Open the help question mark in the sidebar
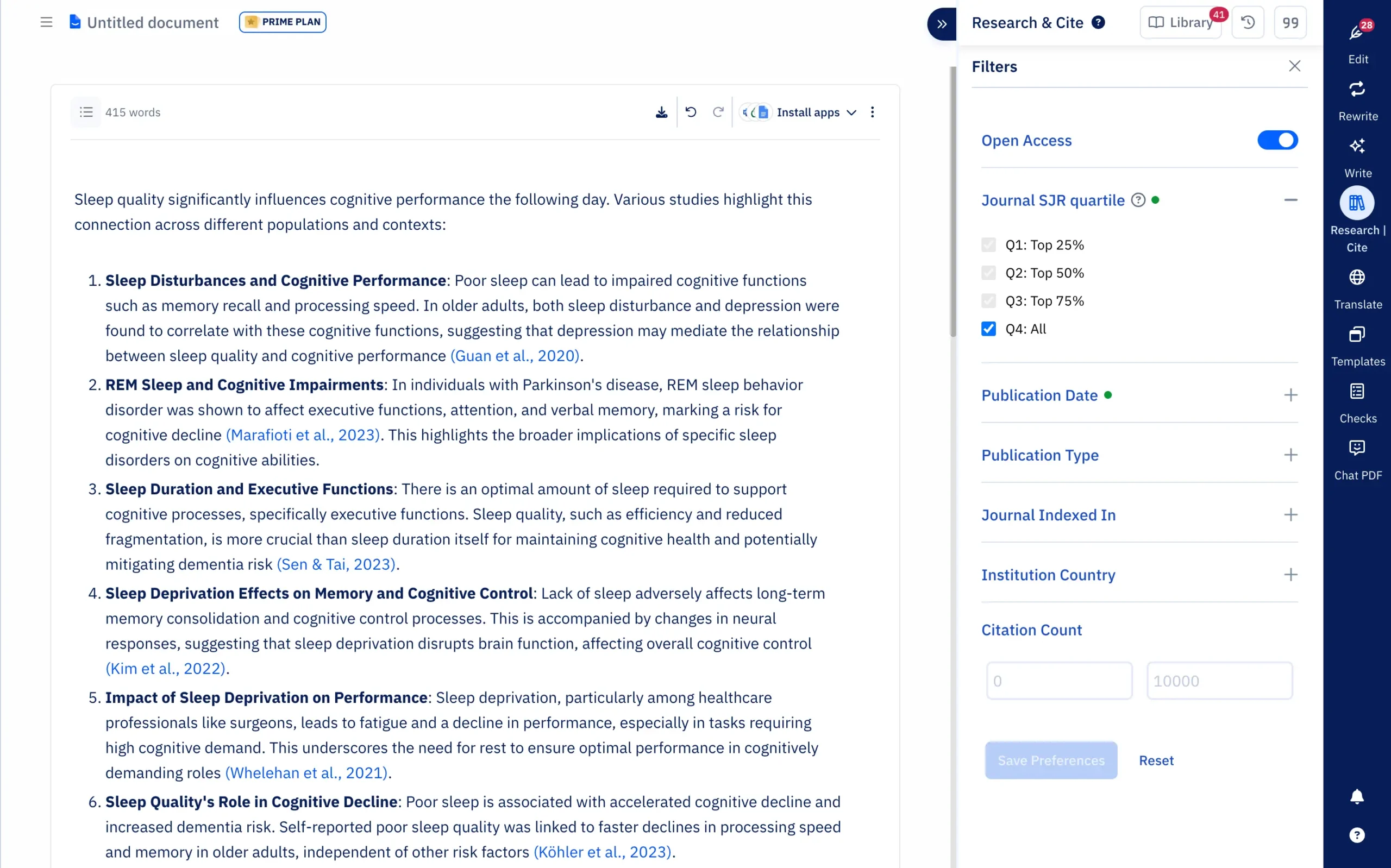The image size is (1391, 868). click(x=1357, y=835)
